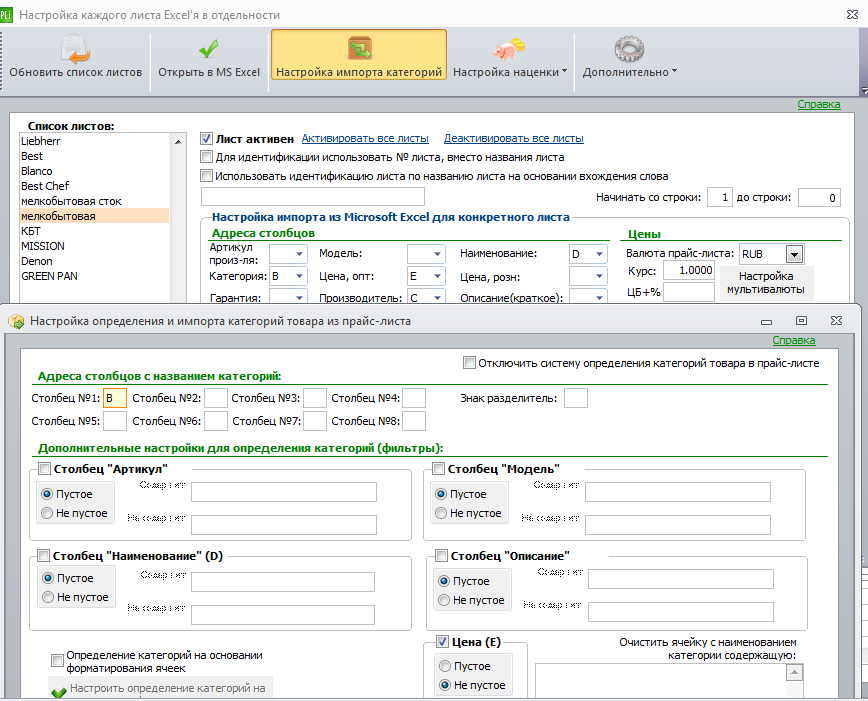Image resolution: width=868 pixels, height=701 pixels.
Task: Enable using sheet number for identification
Action: point(206,157)
